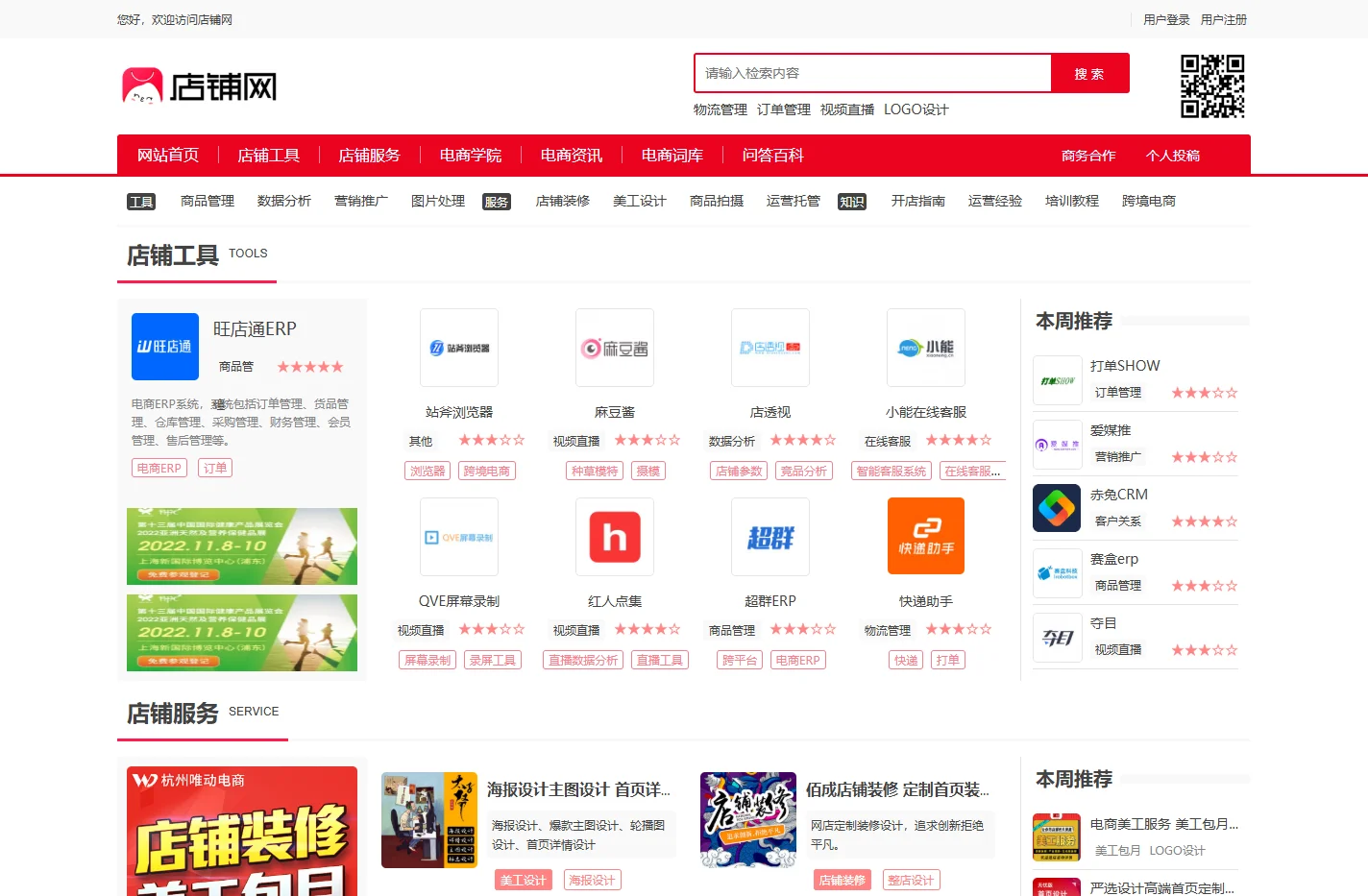The image size is (1368, 896).
Task: Open the 店铺服务 navigation item
Action: pos(370,156)
